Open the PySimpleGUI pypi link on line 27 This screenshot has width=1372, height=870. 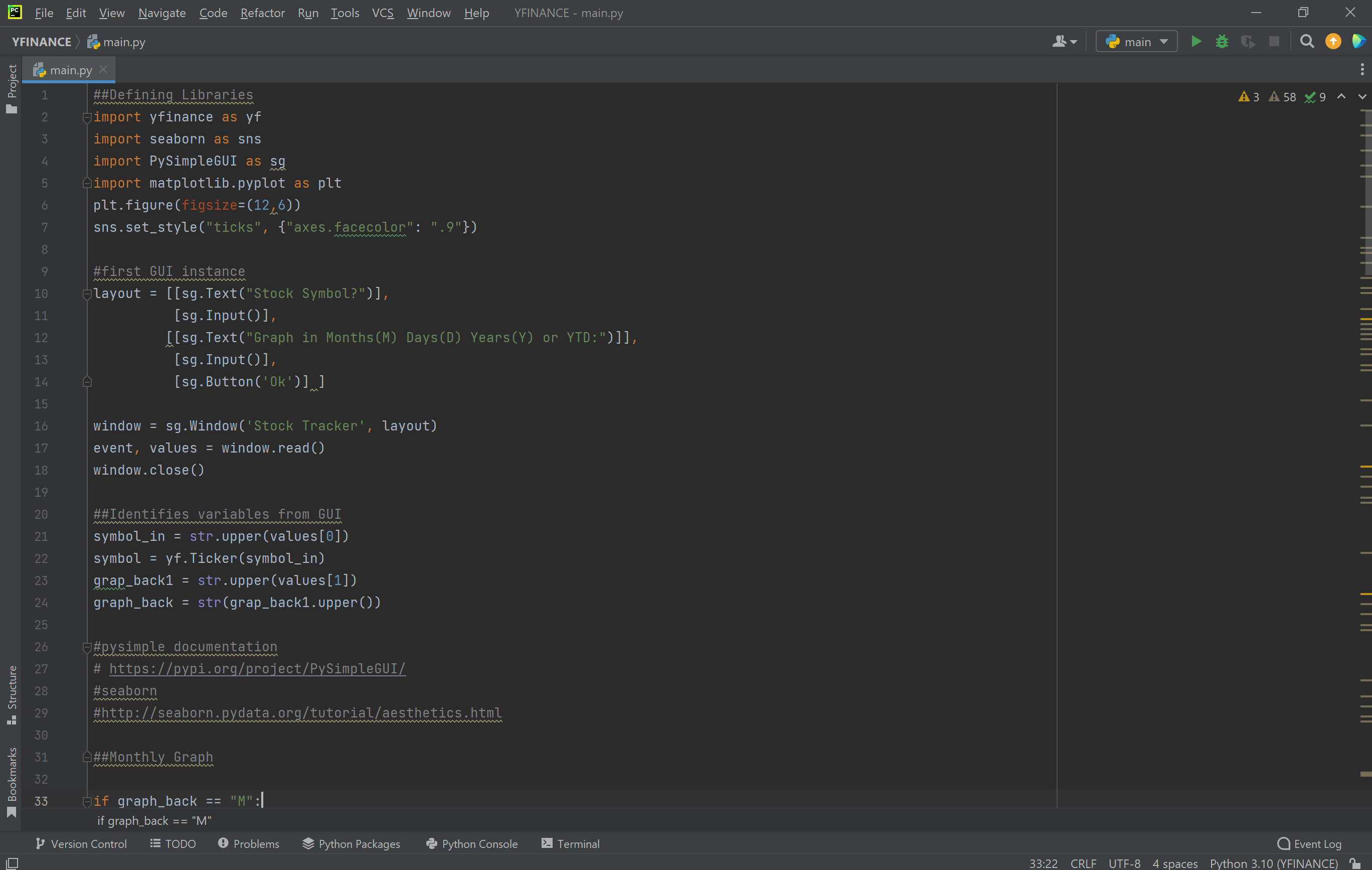(x=257, y=669)
